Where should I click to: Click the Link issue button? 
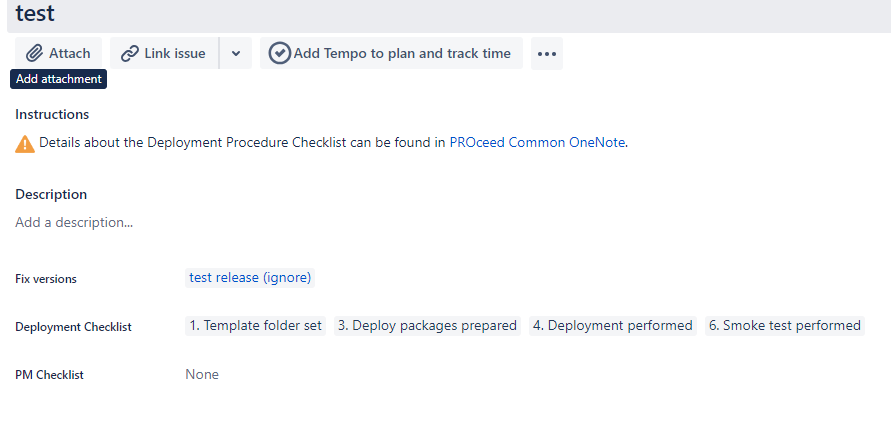[x=164, y=54]
